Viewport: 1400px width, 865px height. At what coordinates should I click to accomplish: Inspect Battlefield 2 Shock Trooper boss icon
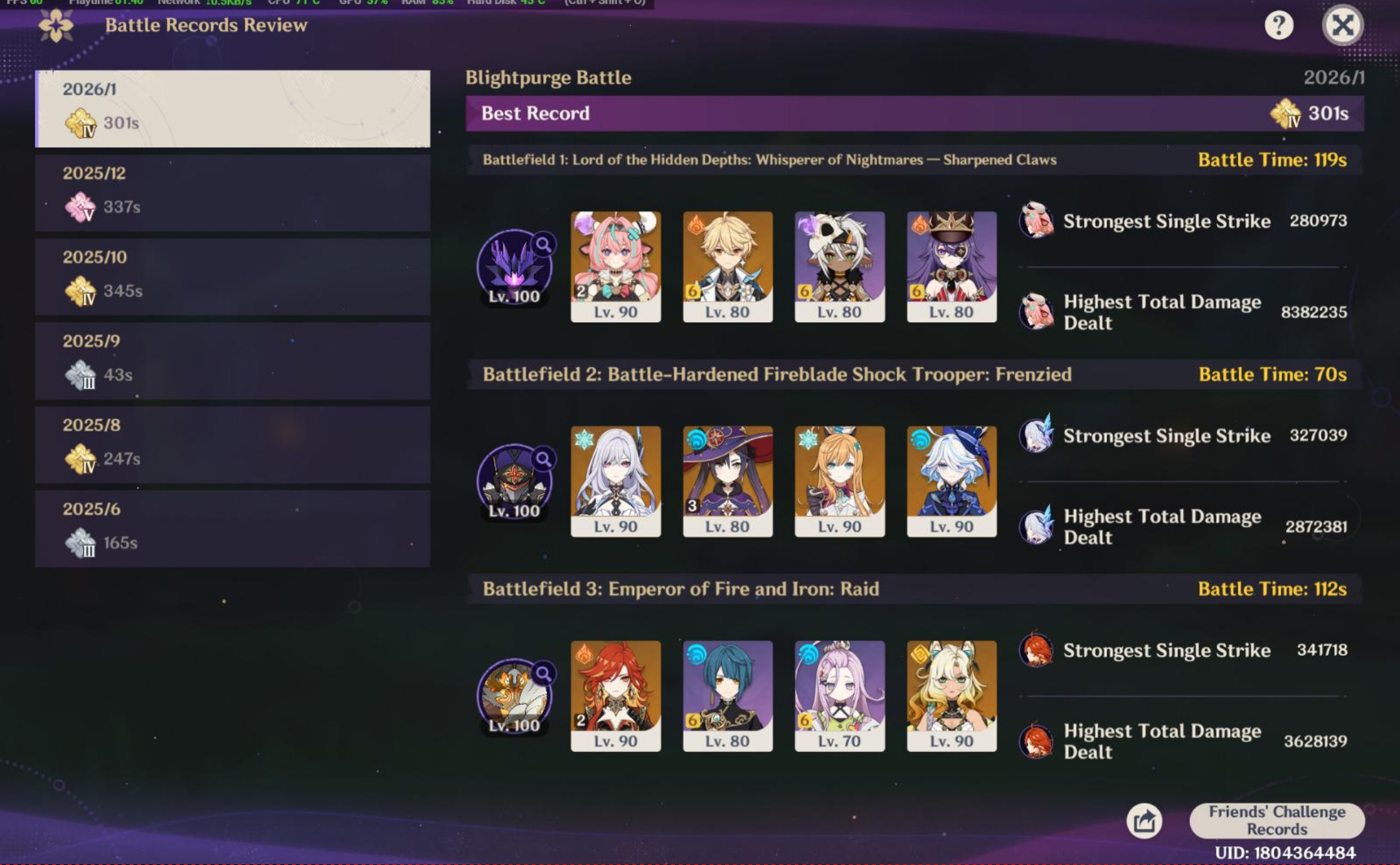pos(514,482)
